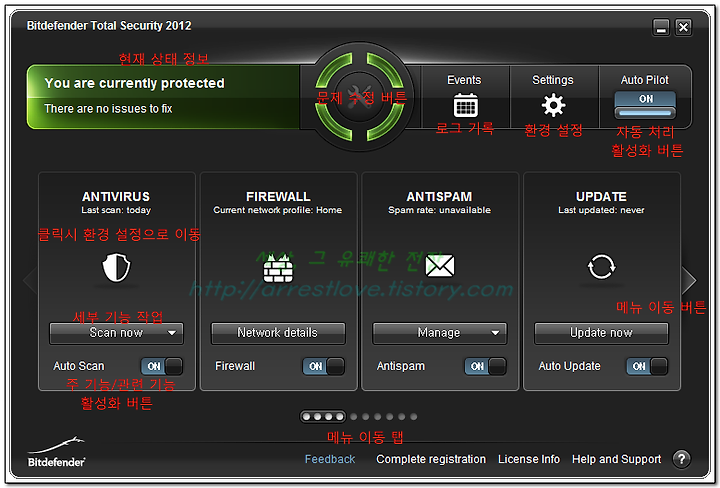Click the Events label
720x488 pixels.
click(464, 80)
